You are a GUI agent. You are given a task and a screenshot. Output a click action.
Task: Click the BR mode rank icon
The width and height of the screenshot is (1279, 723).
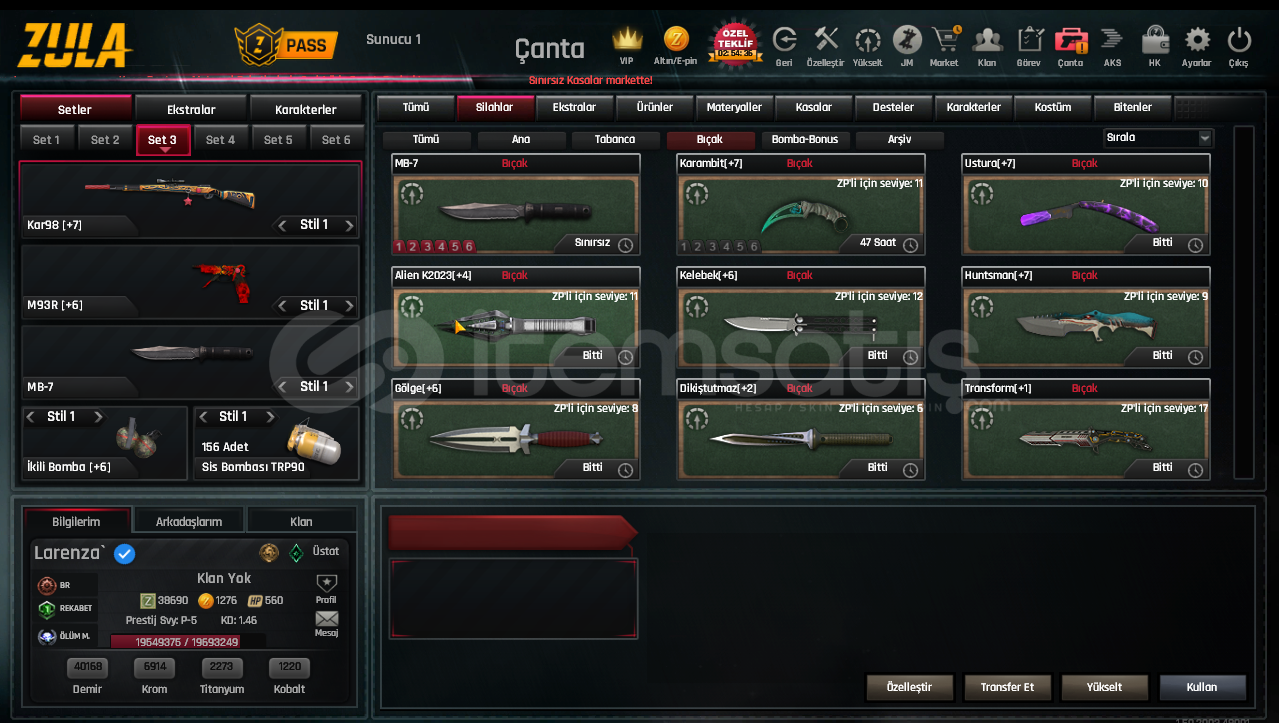tap(47, 585)
